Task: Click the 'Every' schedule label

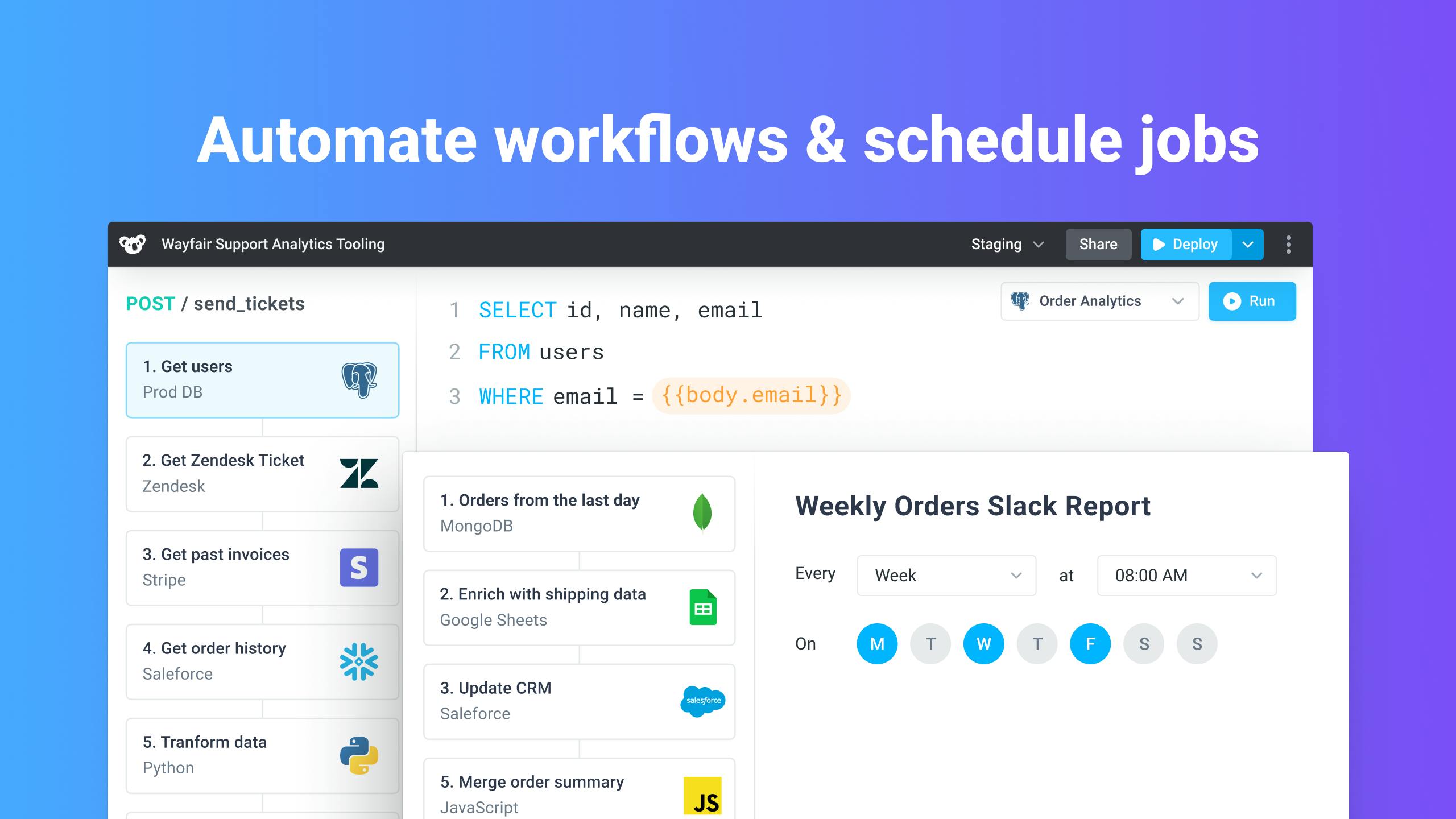Action: point(815,574)
